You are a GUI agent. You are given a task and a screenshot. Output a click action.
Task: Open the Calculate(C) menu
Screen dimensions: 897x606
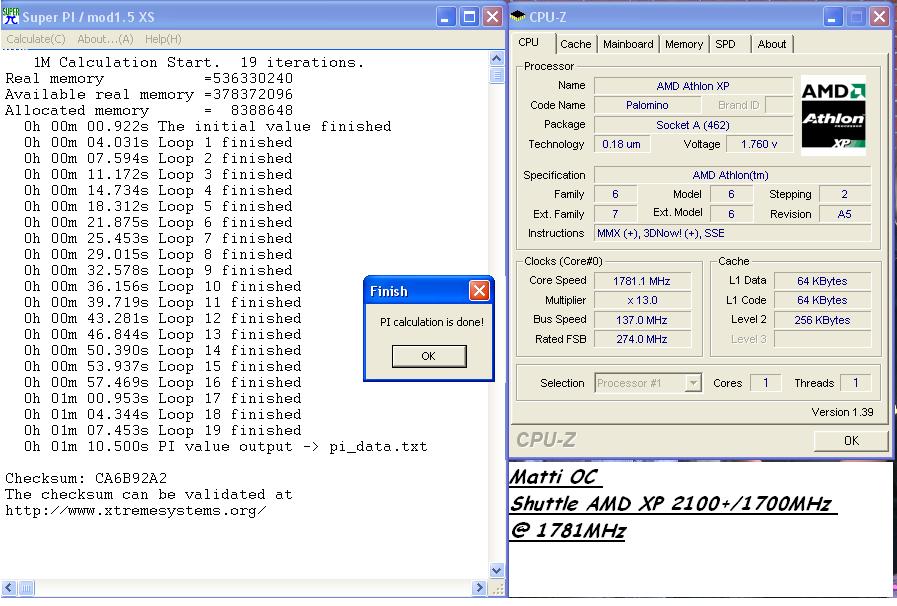(x=35, y=39)
